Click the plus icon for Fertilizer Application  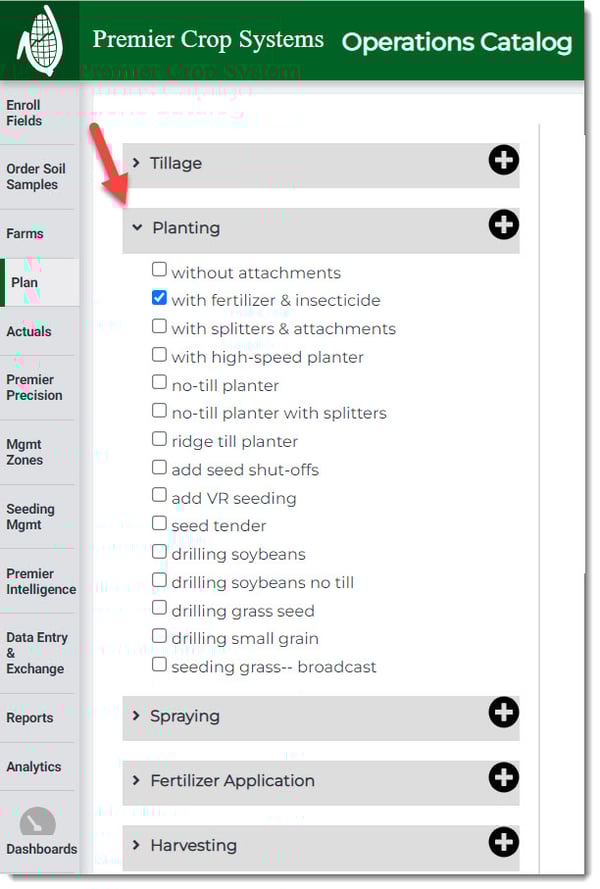tap(504, 779)
